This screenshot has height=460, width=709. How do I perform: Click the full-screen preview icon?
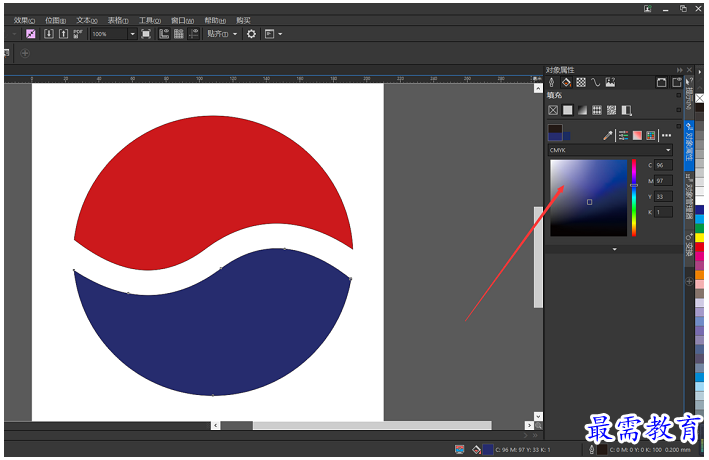click(146, 34)
